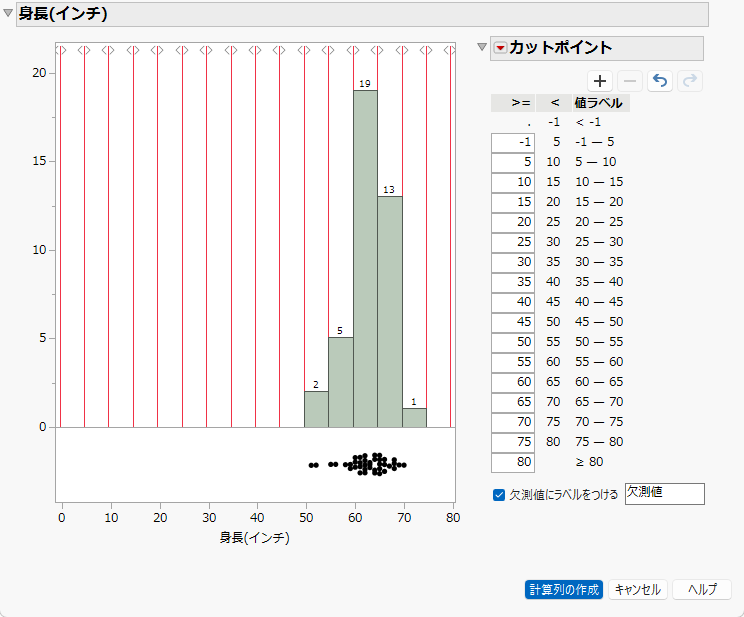Select the >= cut point field containing 45
The width and height of the screenshot is (744, 617).
(513, 322)
